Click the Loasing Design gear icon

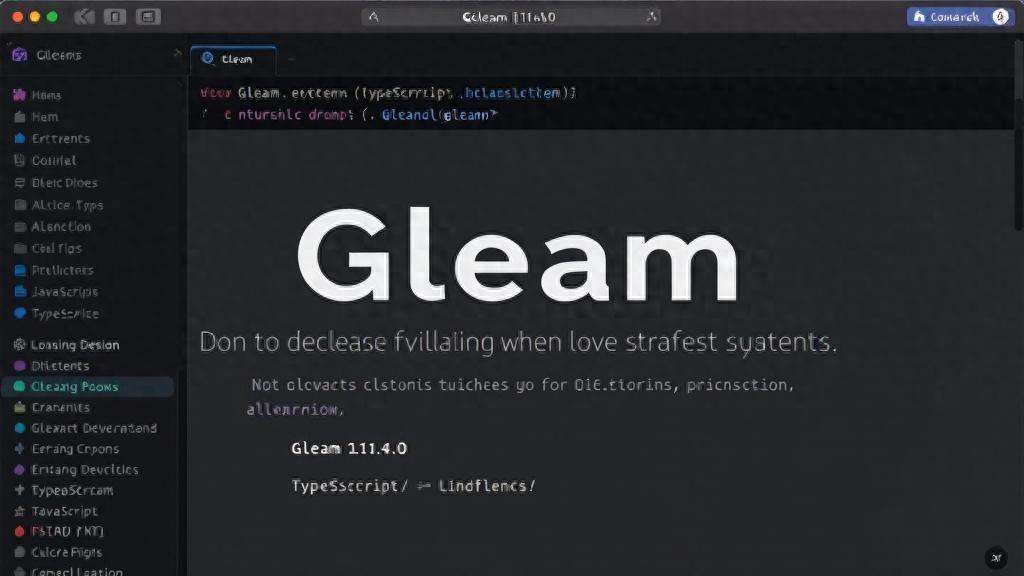tap(20, 344)
